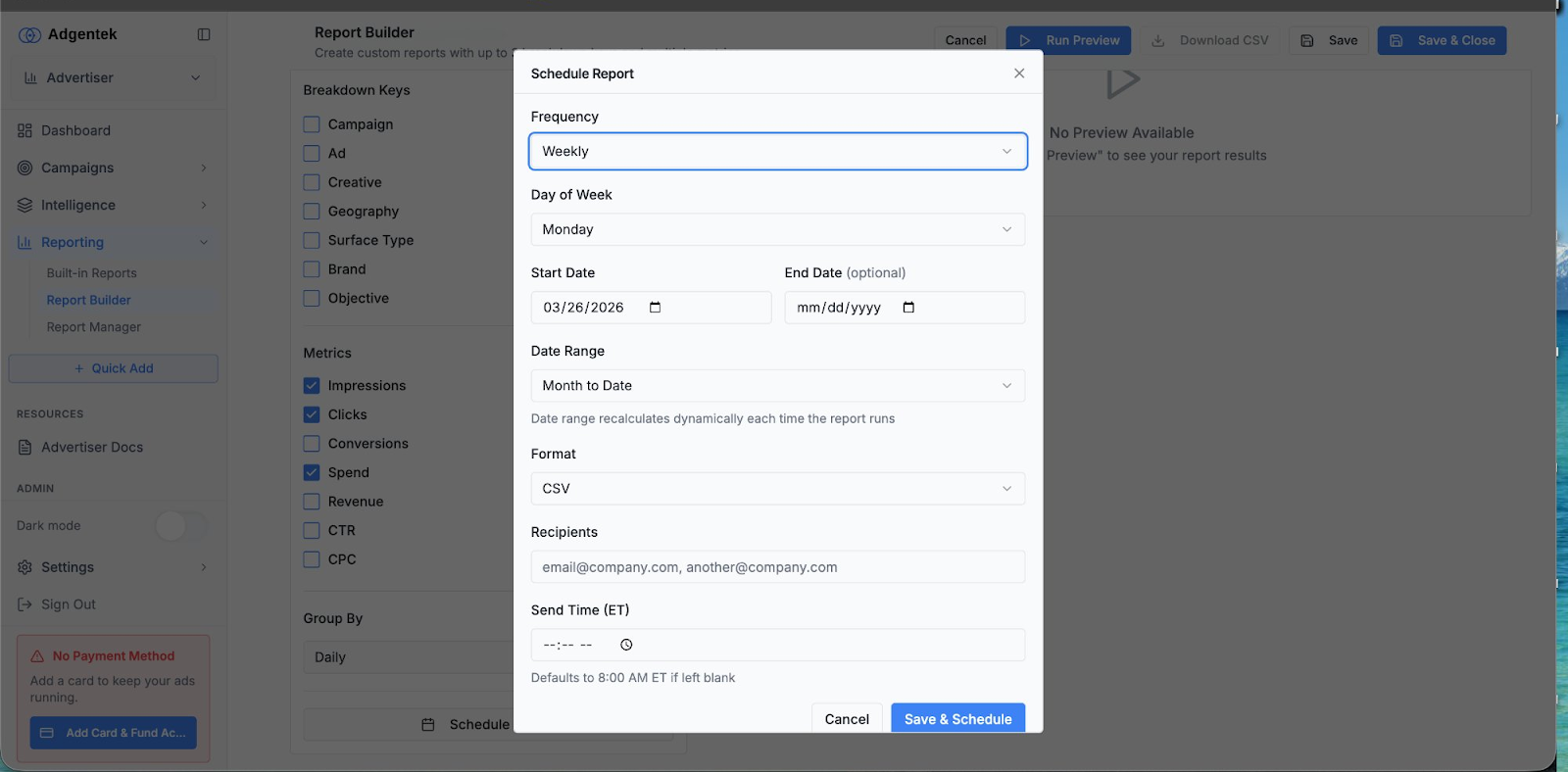Click the Adgentek logo icon
The image size is (1568, 772).
30,34
